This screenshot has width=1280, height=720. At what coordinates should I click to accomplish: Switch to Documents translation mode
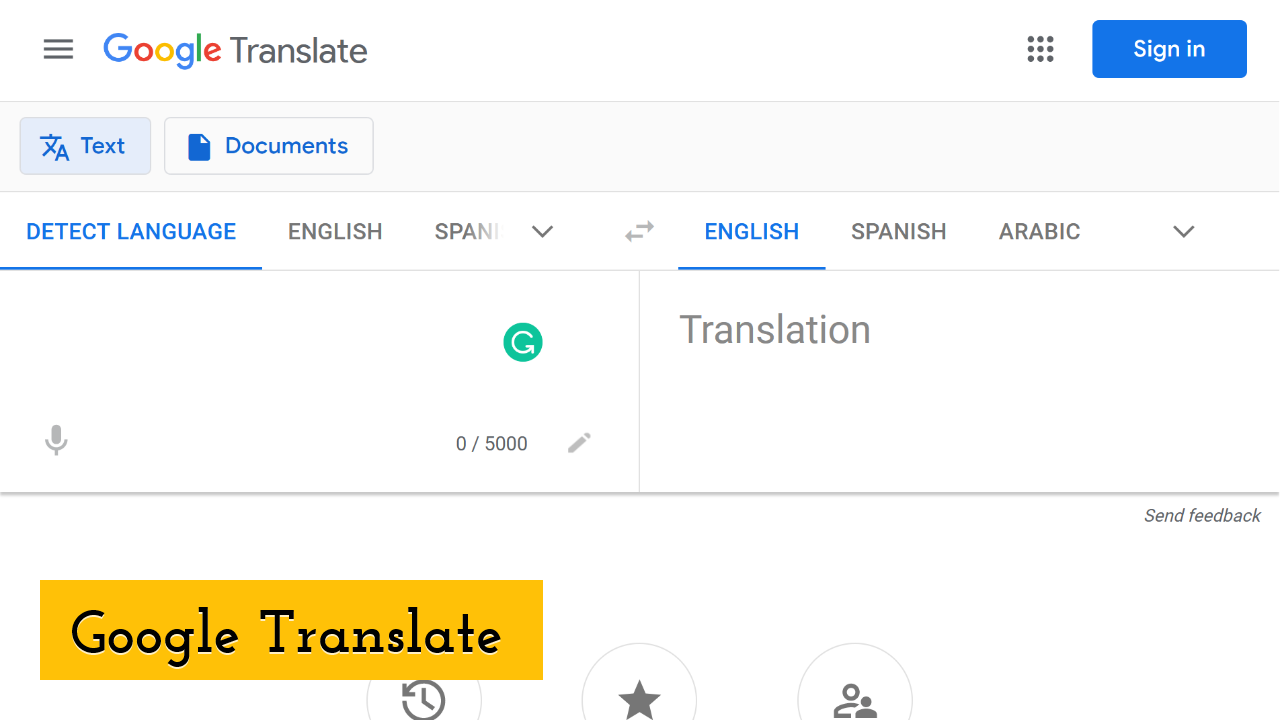[x=269, y=146]
